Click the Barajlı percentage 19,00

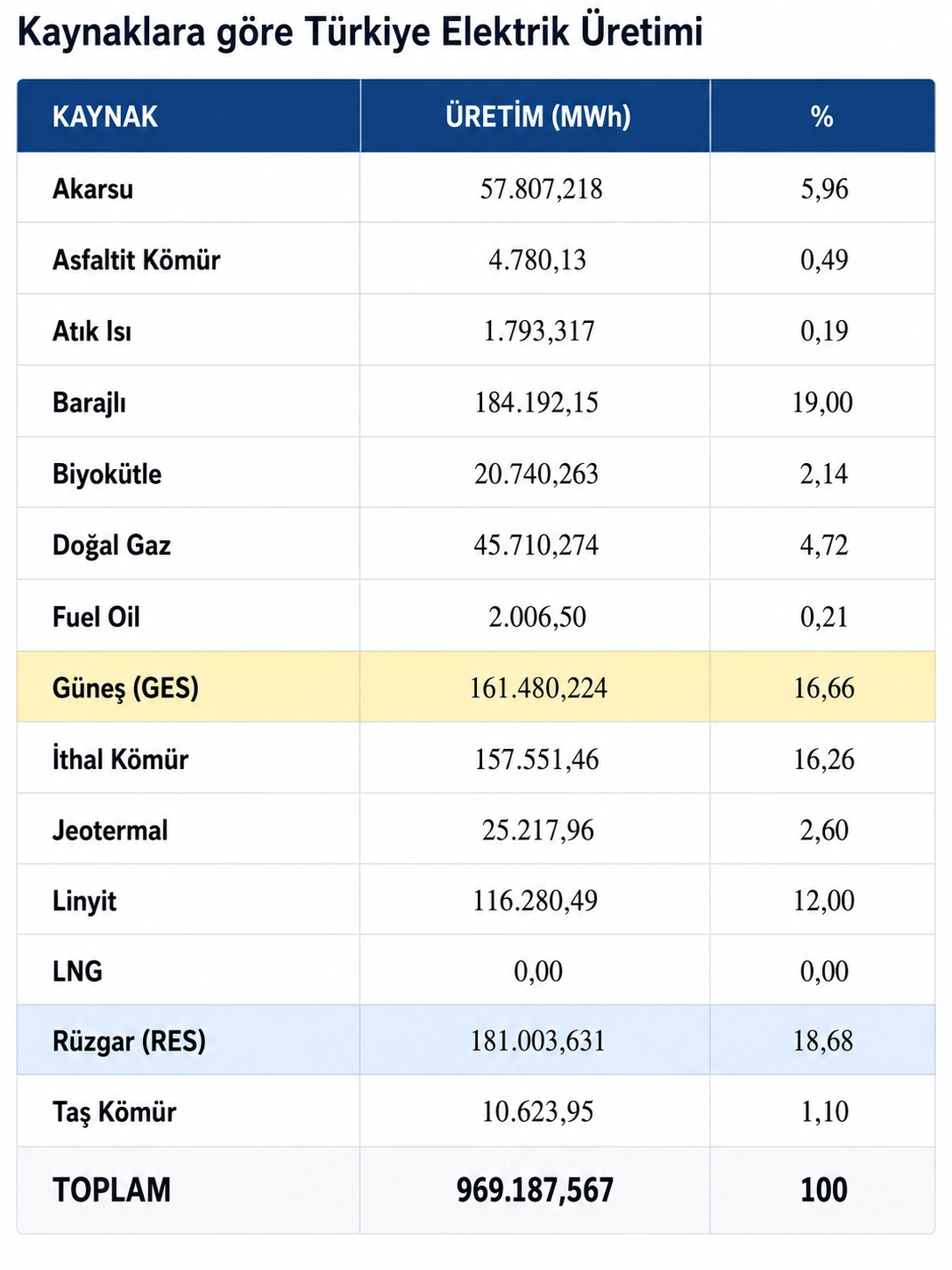pos(822,403)
